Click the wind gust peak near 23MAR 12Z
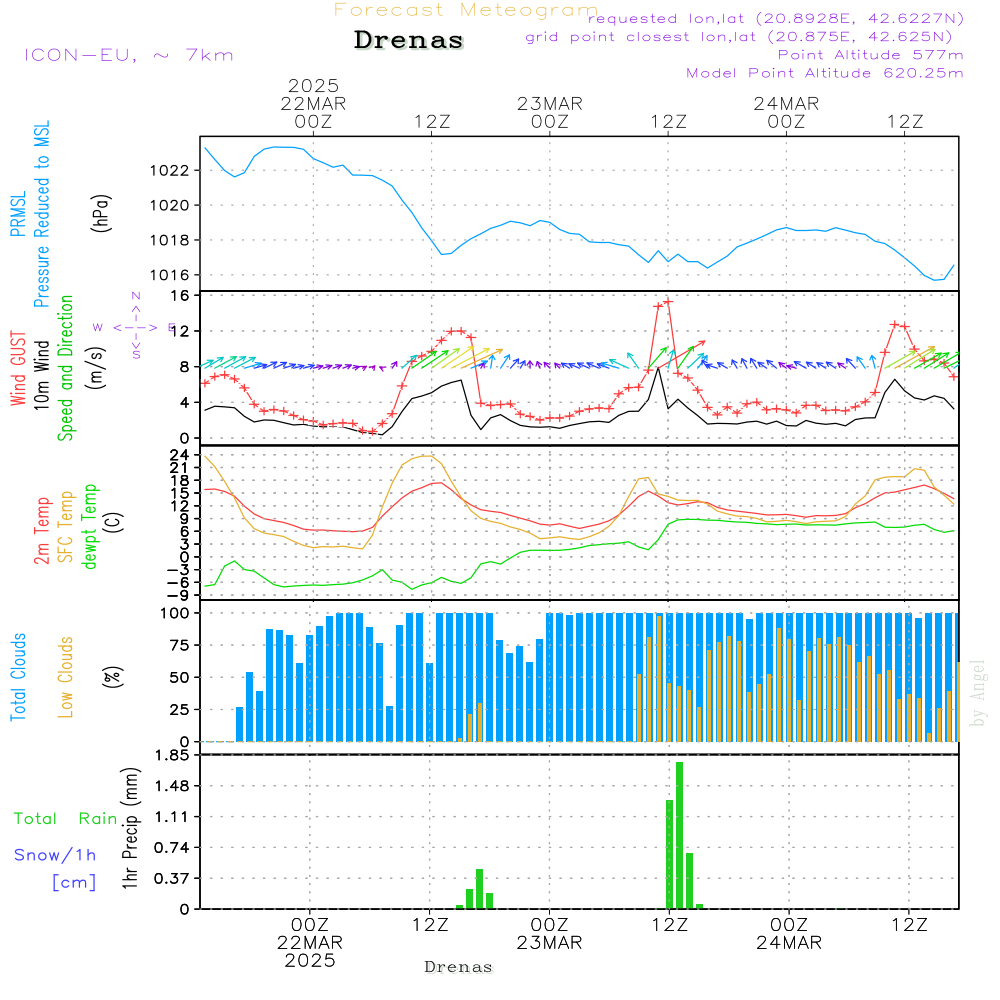This screenshot has width=1000, height=1000. 668,301
